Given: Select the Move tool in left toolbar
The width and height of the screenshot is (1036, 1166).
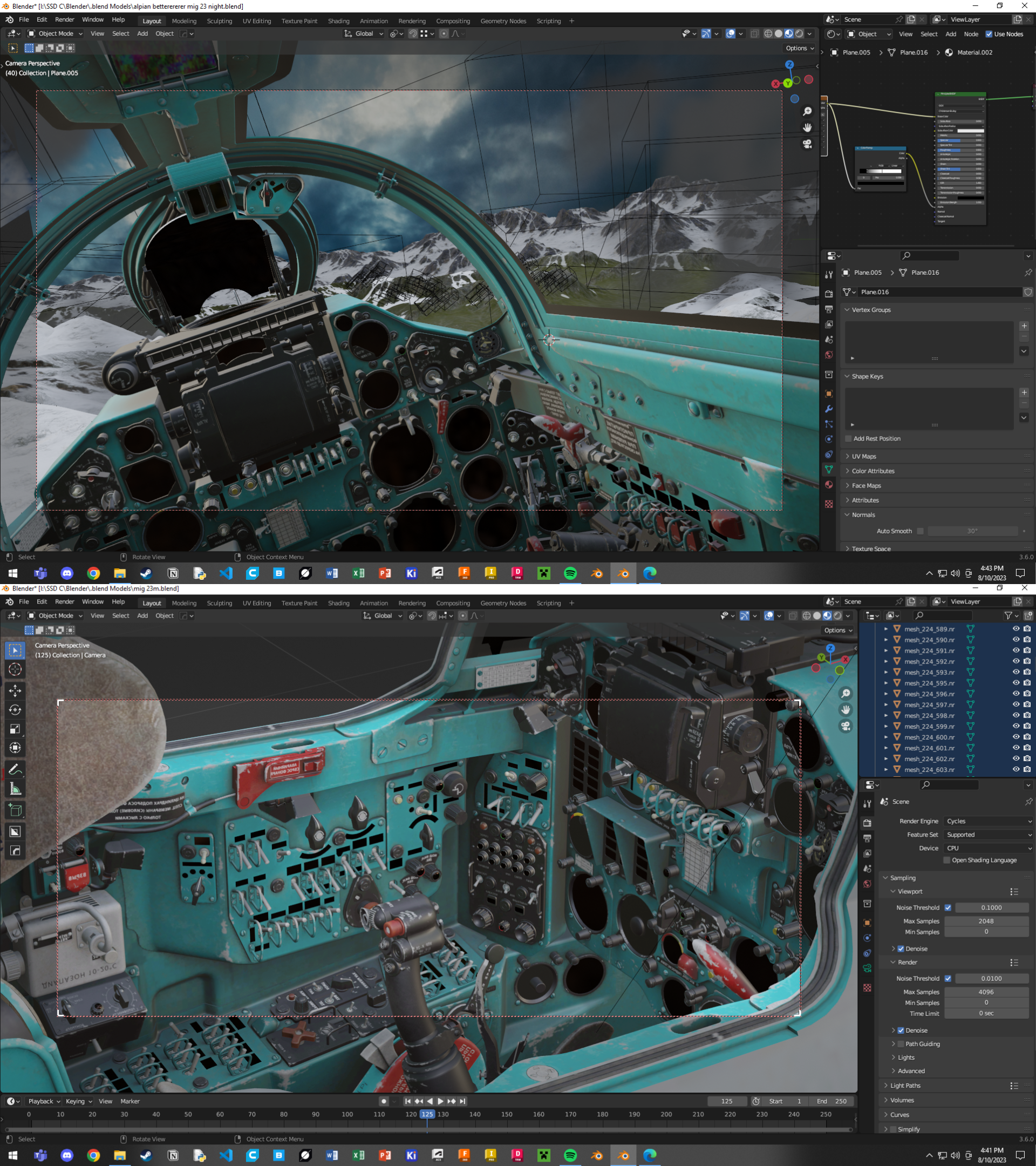Looking at the screenshot, I should 16,690.
